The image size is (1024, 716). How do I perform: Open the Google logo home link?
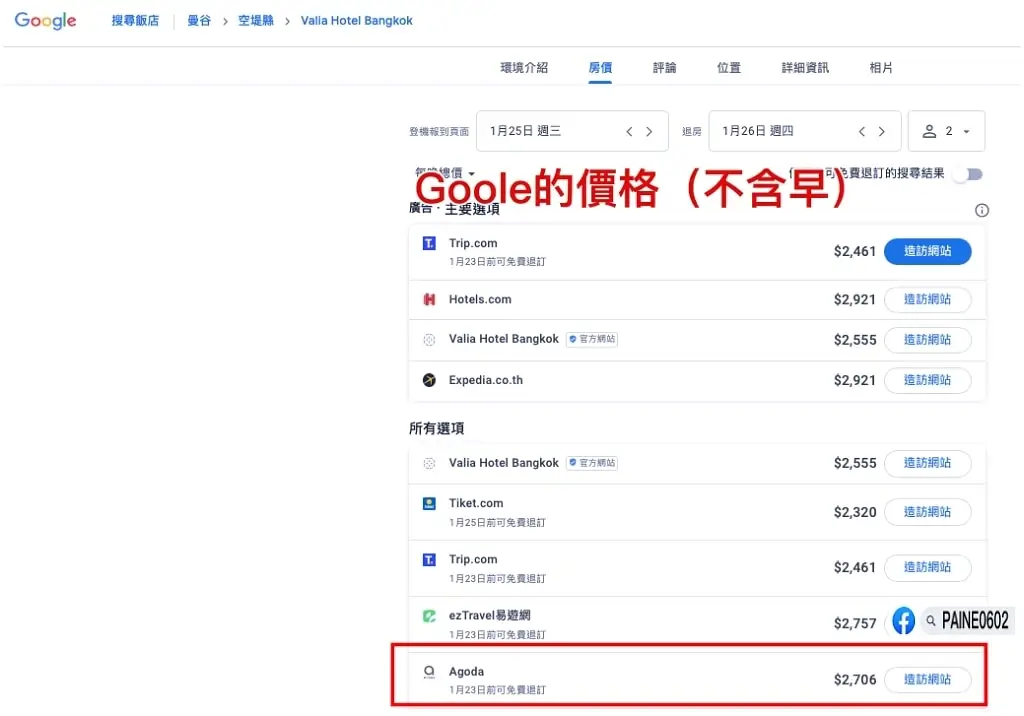[45, 20]
